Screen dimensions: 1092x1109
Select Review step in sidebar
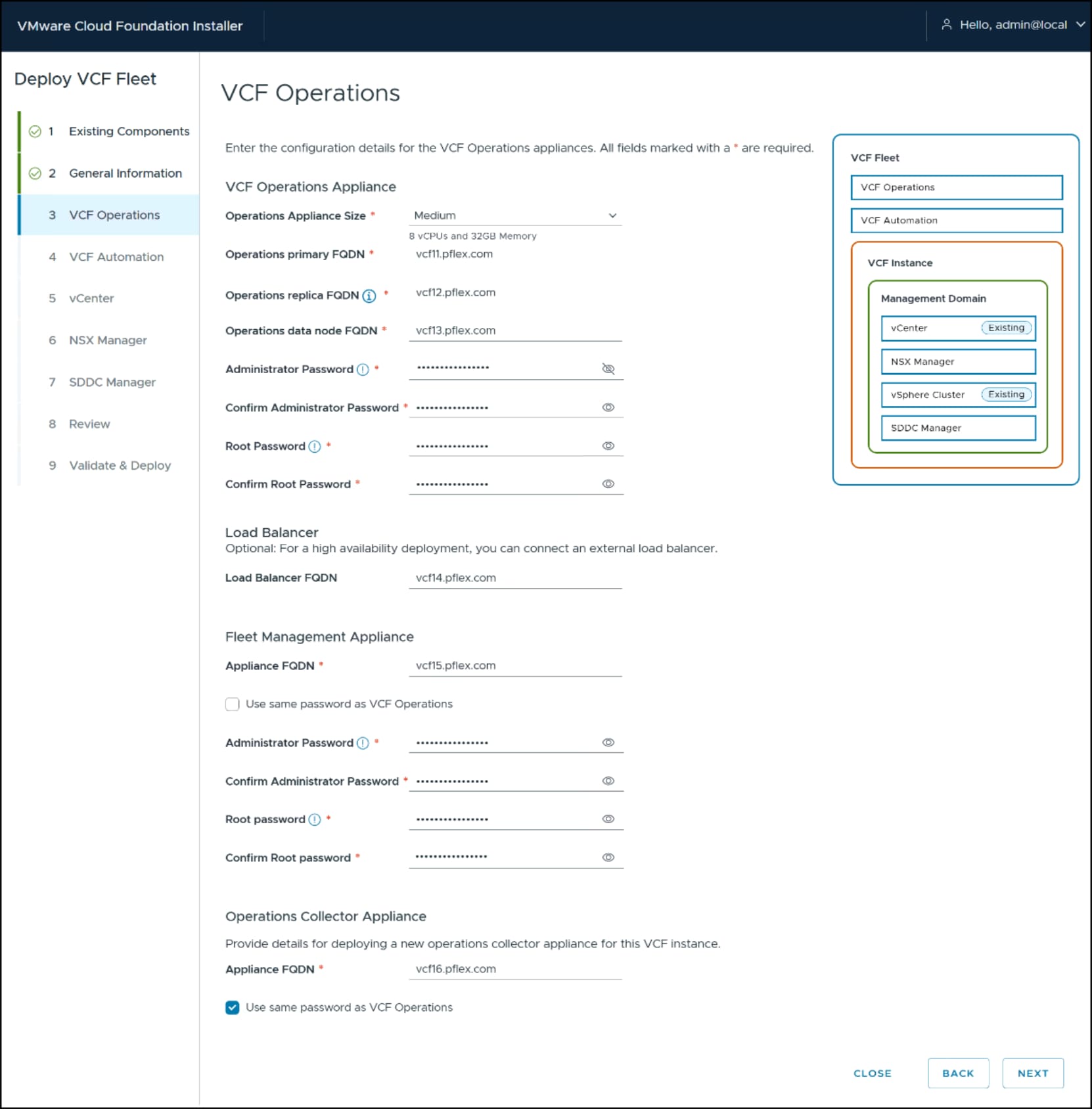(109, 424)
